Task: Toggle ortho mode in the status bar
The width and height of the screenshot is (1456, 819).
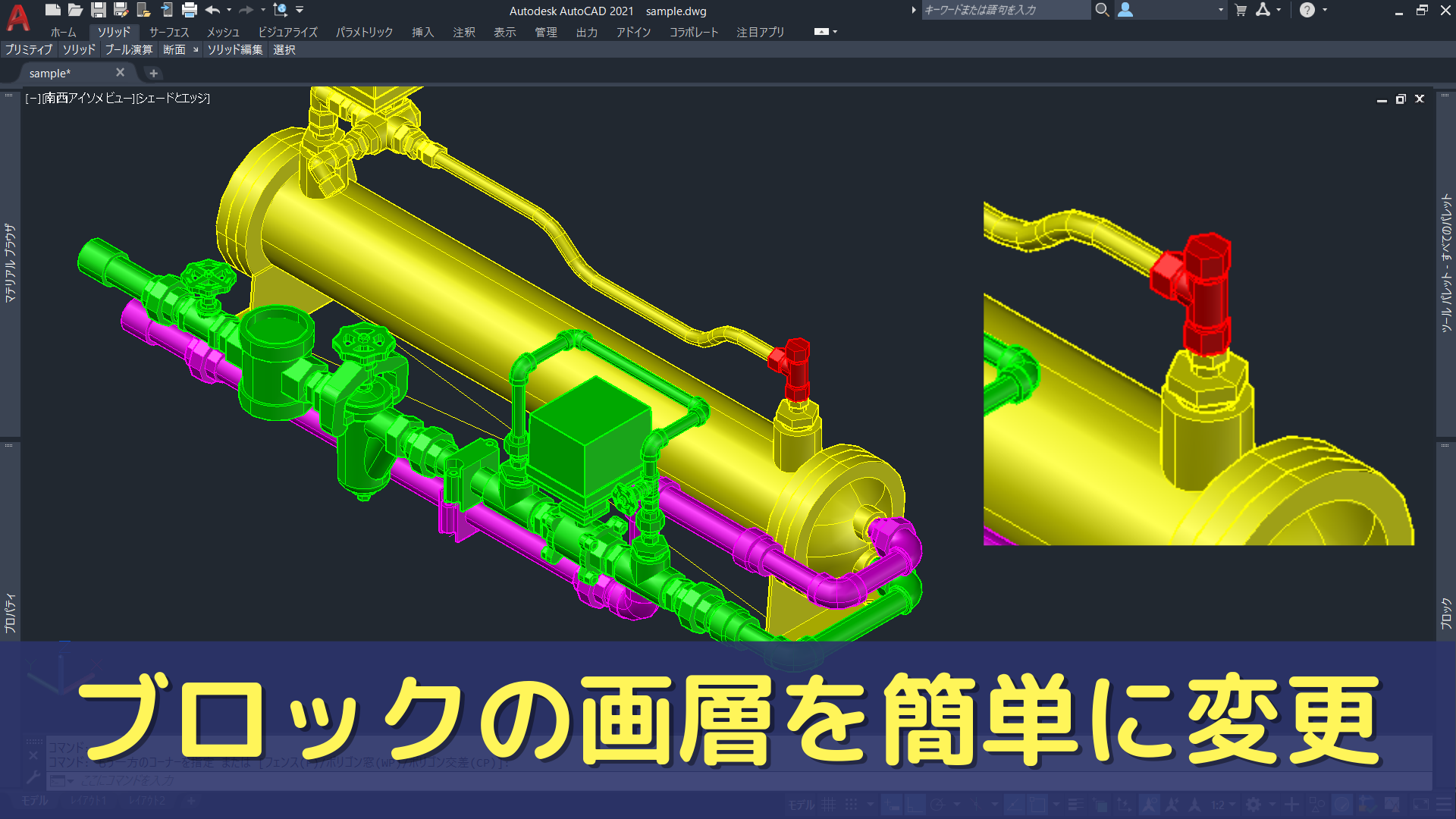Action: coord(916,805)
